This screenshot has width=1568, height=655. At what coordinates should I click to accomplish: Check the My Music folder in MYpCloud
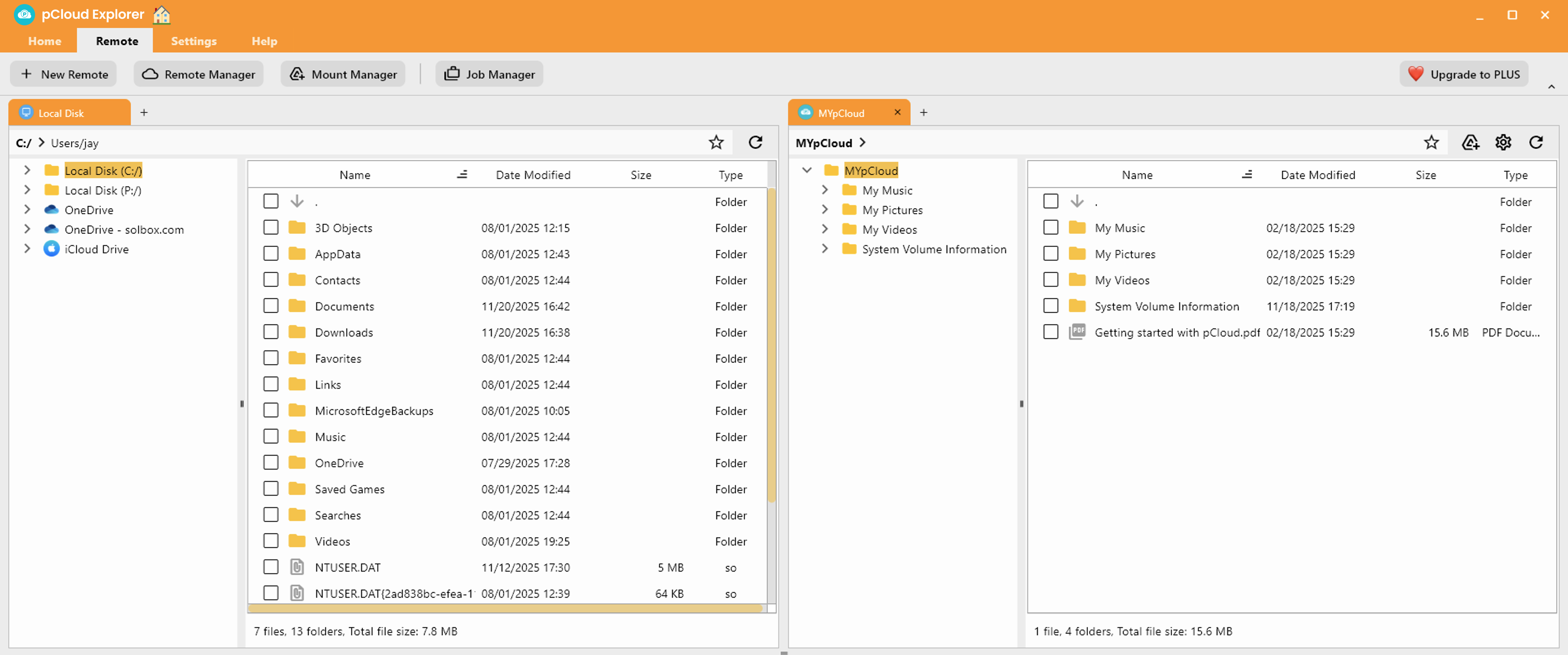point(1051,227)
